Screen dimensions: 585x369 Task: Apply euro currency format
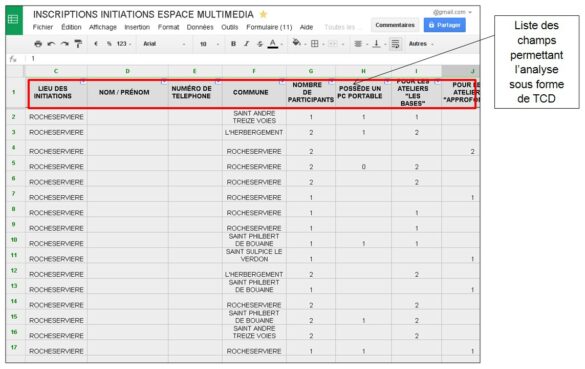(96, 44)
